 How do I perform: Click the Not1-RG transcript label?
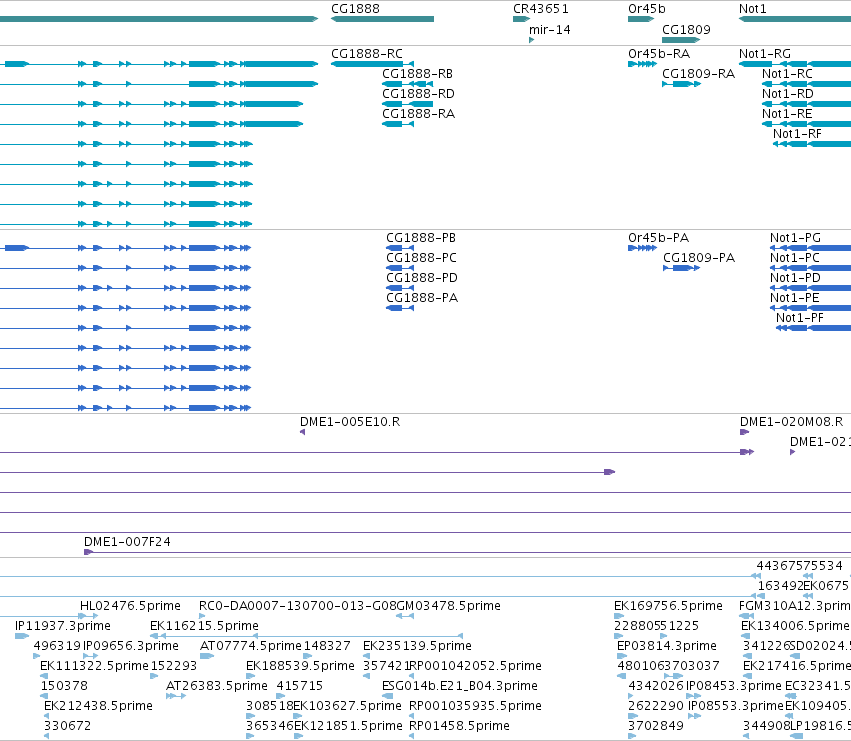[764, 54]
